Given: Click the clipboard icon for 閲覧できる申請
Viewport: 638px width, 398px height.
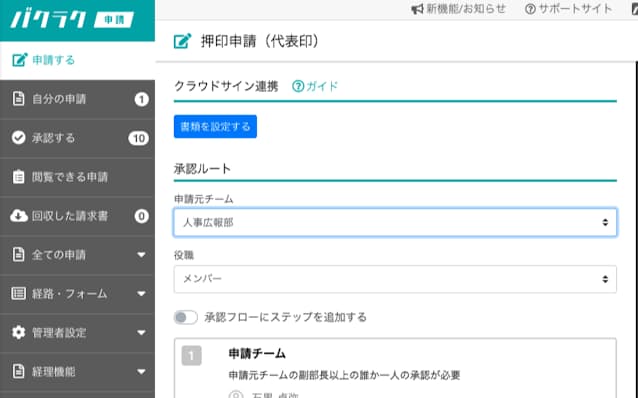Looking at the screenshot, I should tap(18, 177).
